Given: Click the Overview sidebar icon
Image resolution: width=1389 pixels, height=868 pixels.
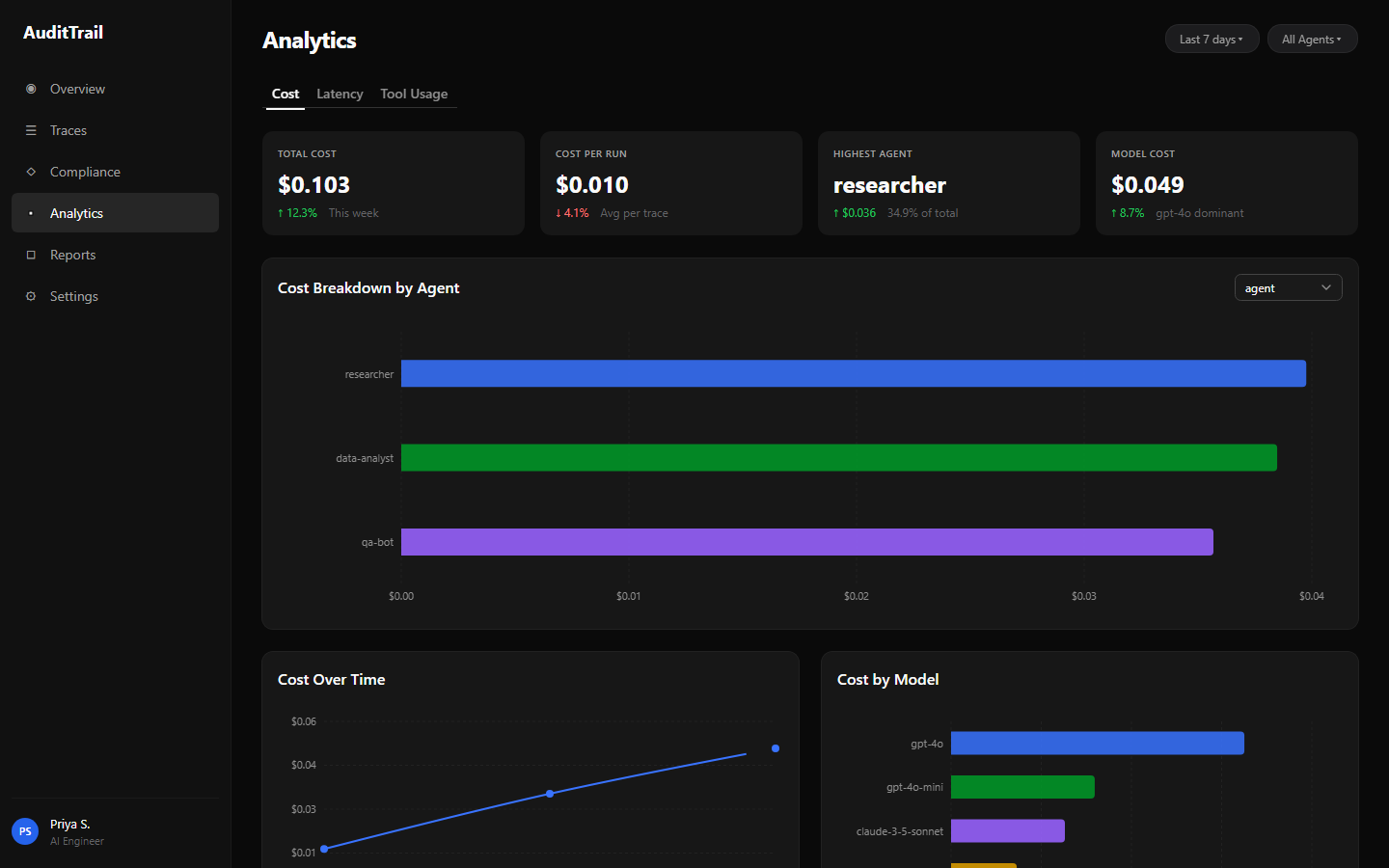Looking at the screenshot, I should click(x=31, y=89).
